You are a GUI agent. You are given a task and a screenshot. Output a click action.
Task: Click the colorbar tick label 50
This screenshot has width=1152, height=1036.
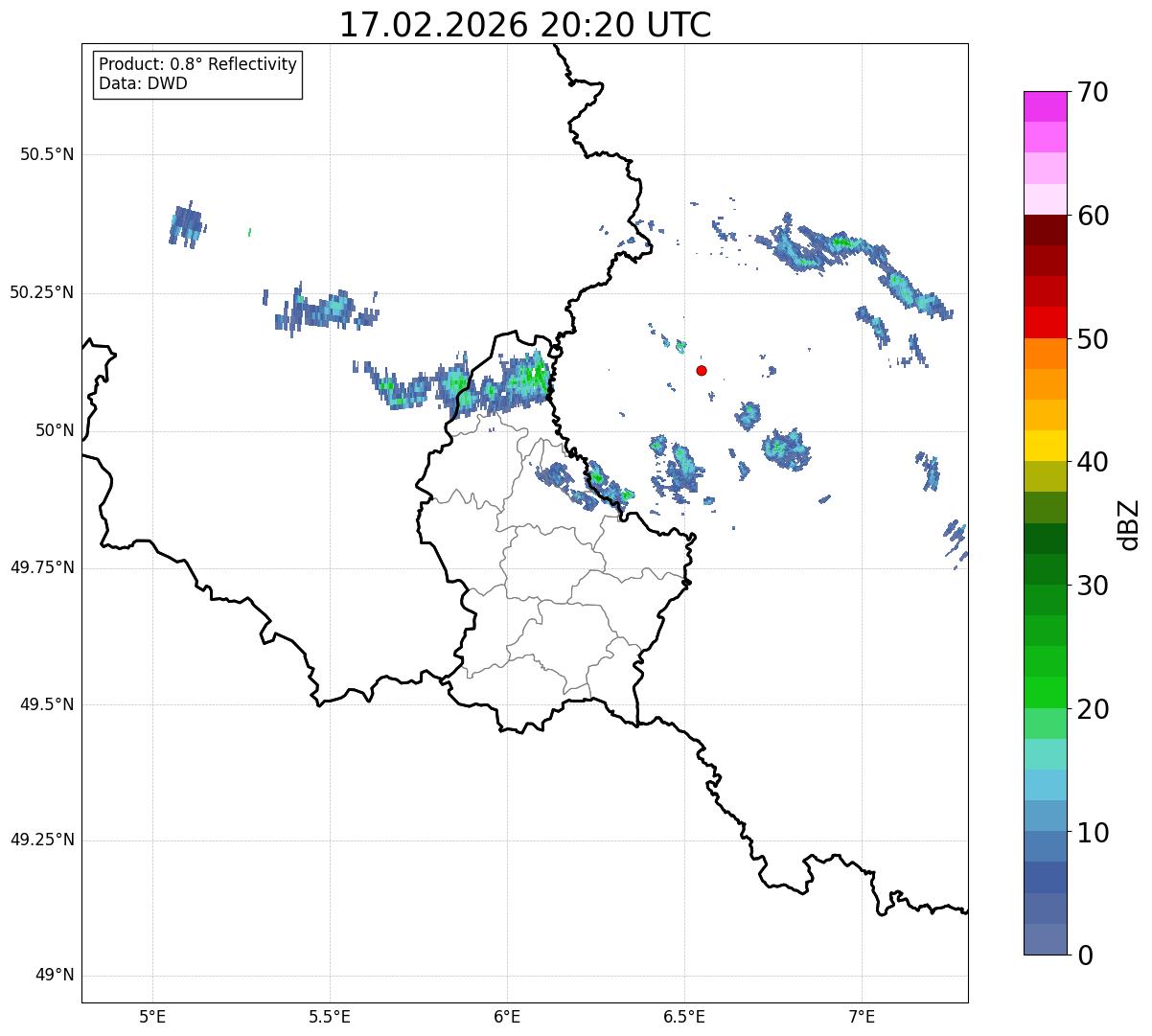coord(1093,339)
